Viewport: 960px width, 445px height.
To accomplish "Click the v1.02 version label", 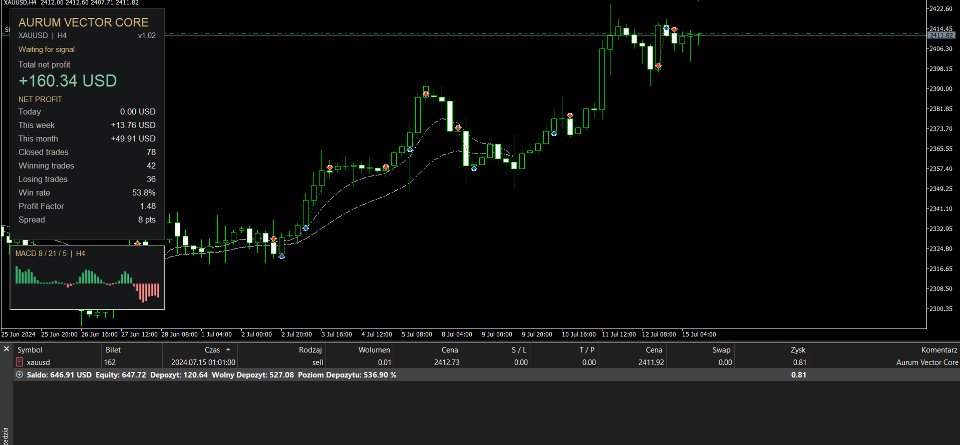I will click(146, 36).
